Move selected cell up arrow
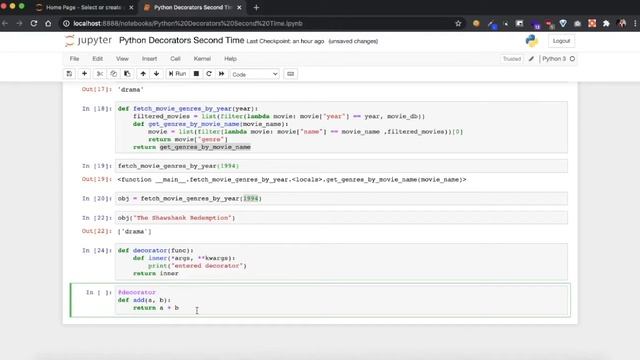 pos(143,74)
